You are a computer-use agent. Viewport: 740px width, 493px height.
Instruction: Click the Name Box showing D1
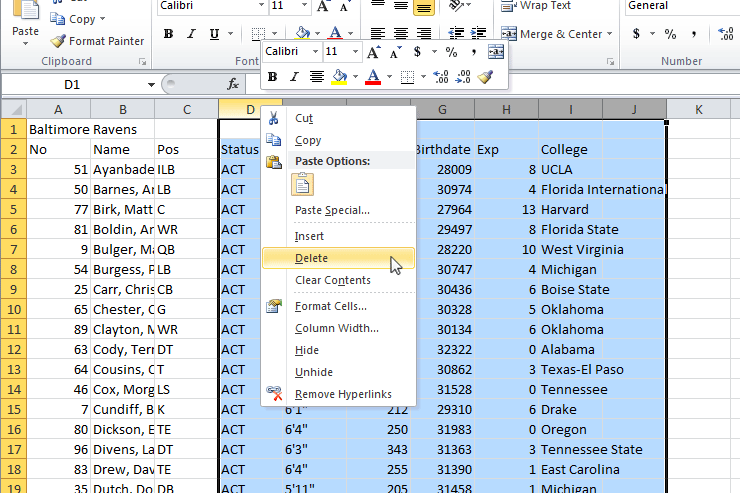coord(73,85)
